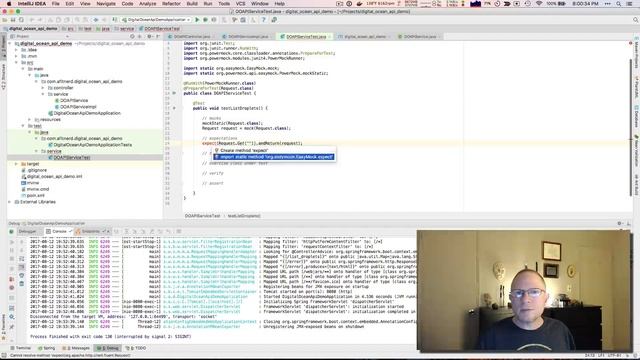Open the TODO tool window button
This screenshot has width=640, height=360.
(x=136, y=348)
